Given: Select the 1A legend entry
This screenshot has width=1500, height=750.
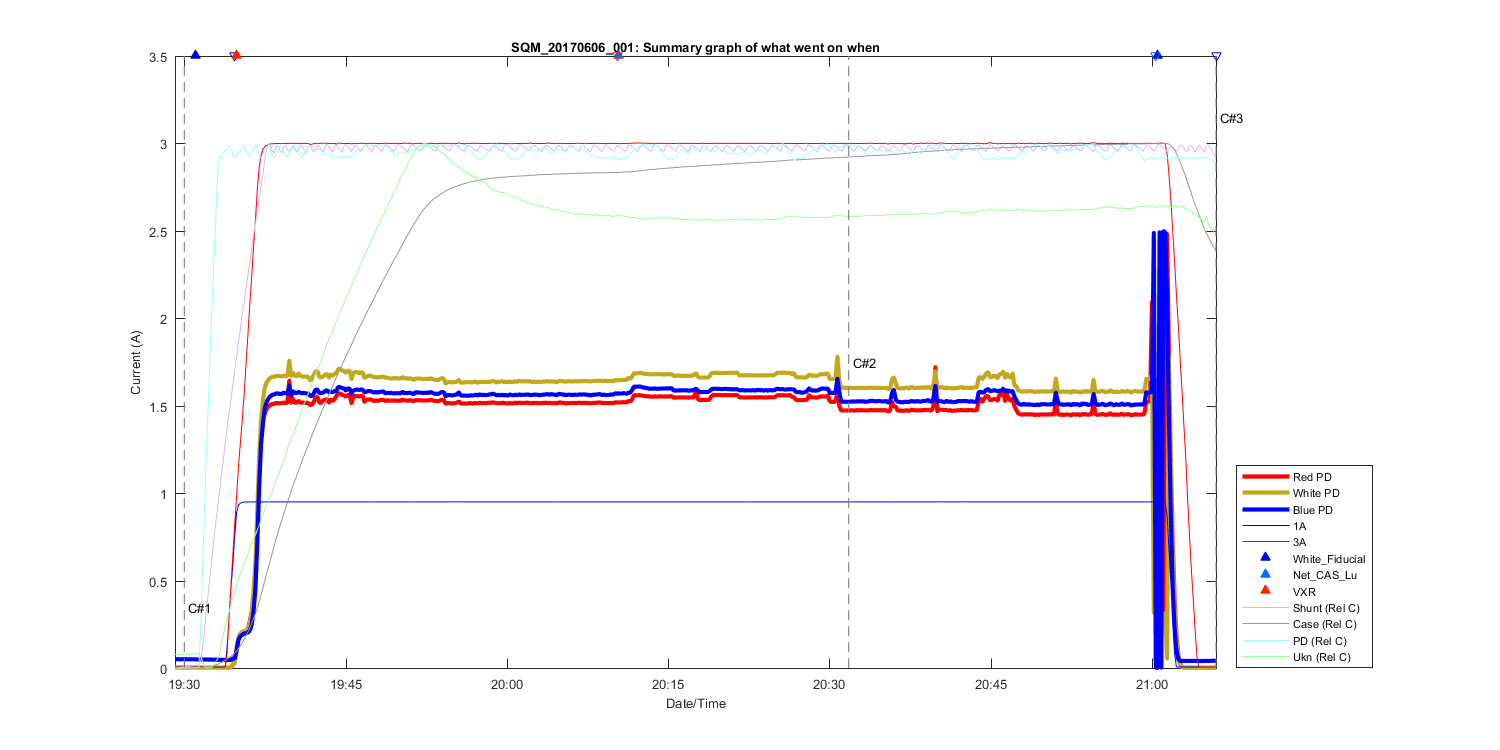Looking at the screenshot, I should (1298, 526).
